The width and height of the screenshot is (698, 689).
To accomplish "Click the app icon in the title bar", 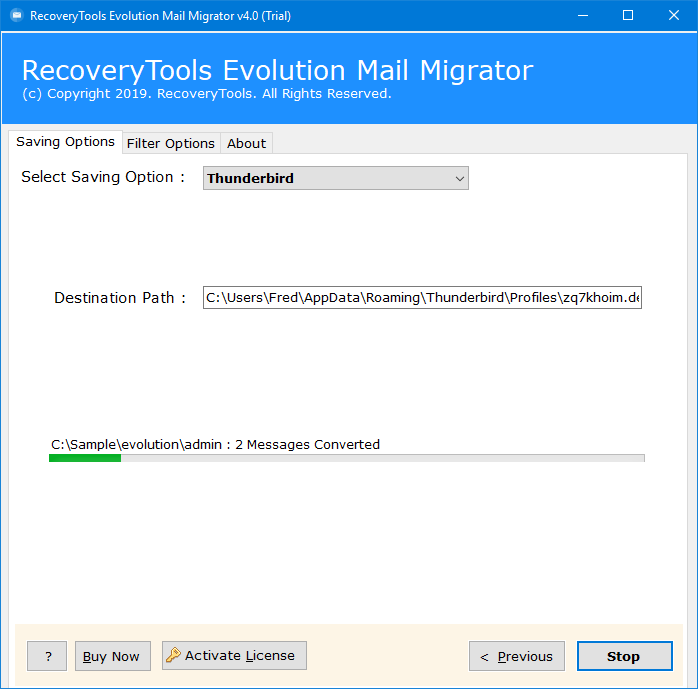I will [x=17, y=16].
